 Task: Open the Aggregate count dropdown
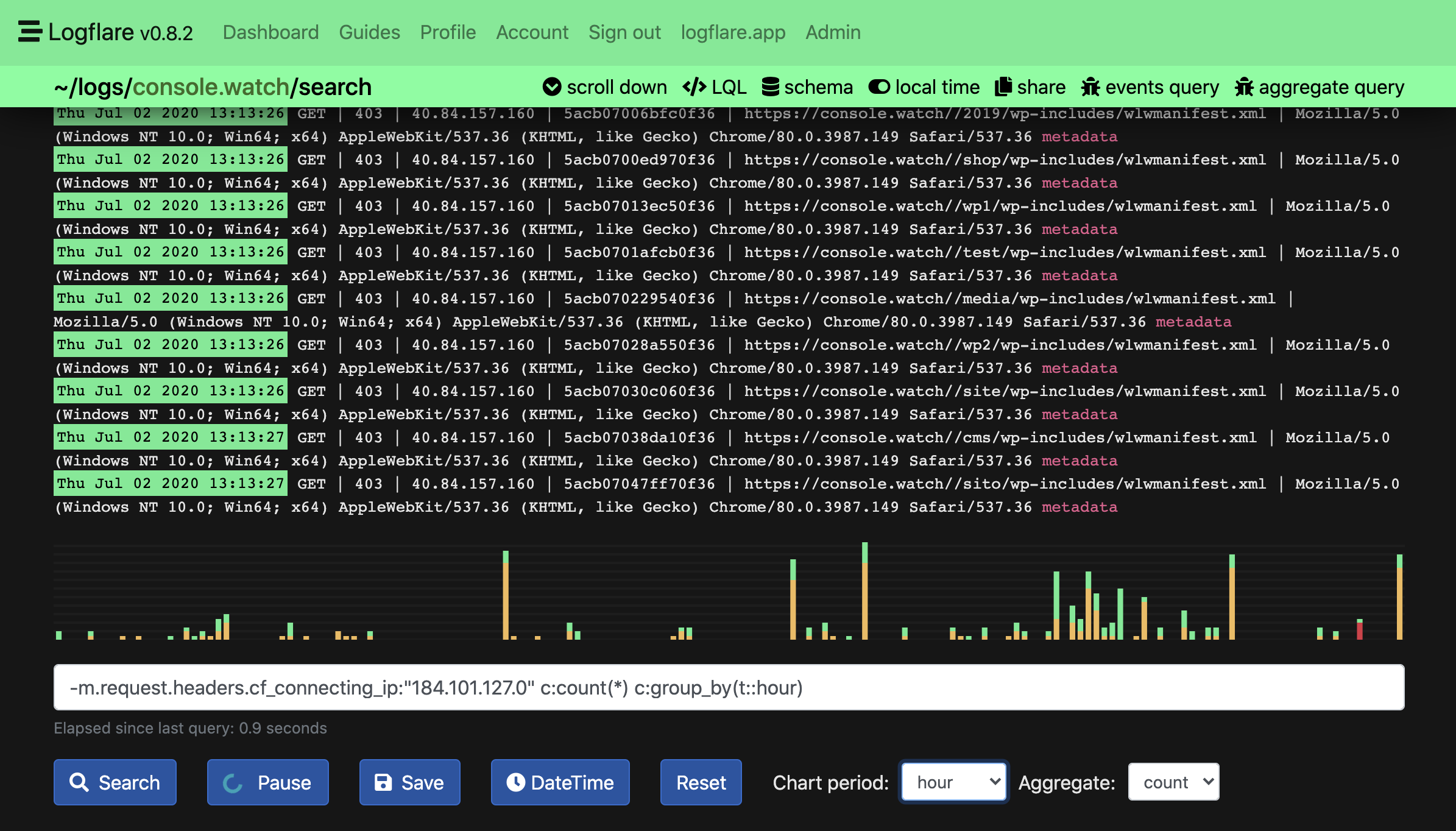click(x=1173, y=782)
